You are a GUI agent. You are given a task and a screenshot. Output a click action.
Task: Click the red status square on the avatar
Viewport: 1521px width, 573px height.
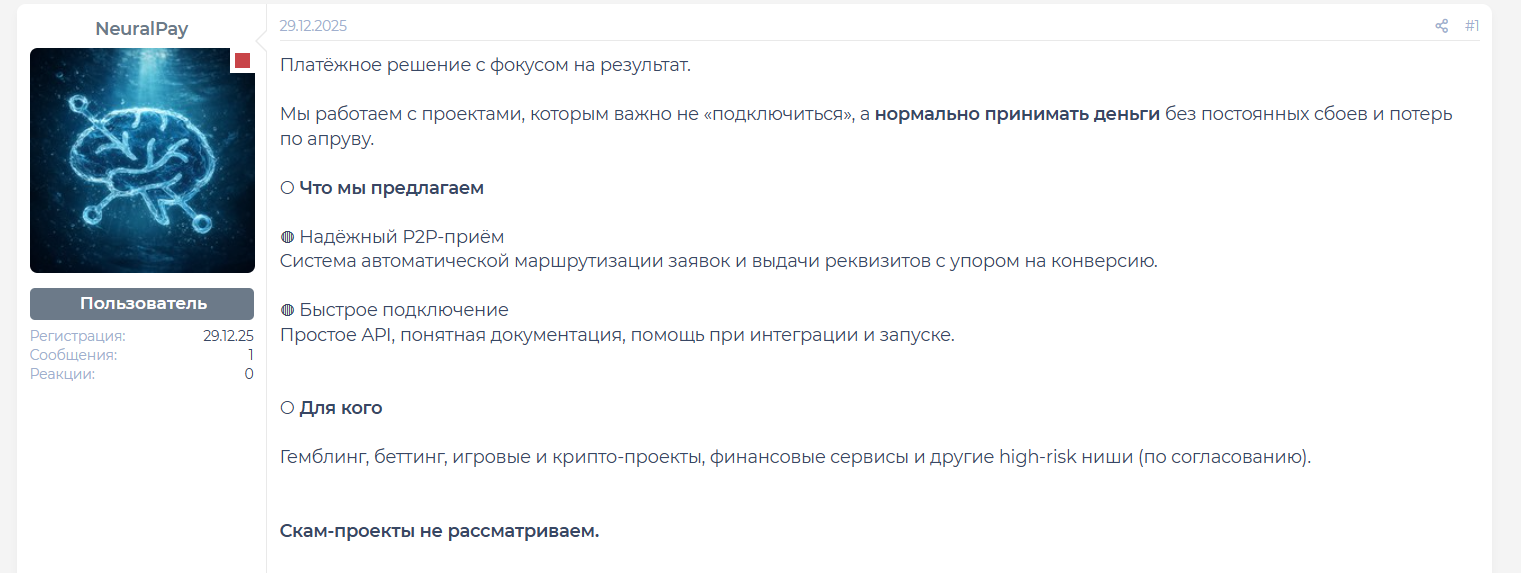pyautogui.click(x=242, y=61)
